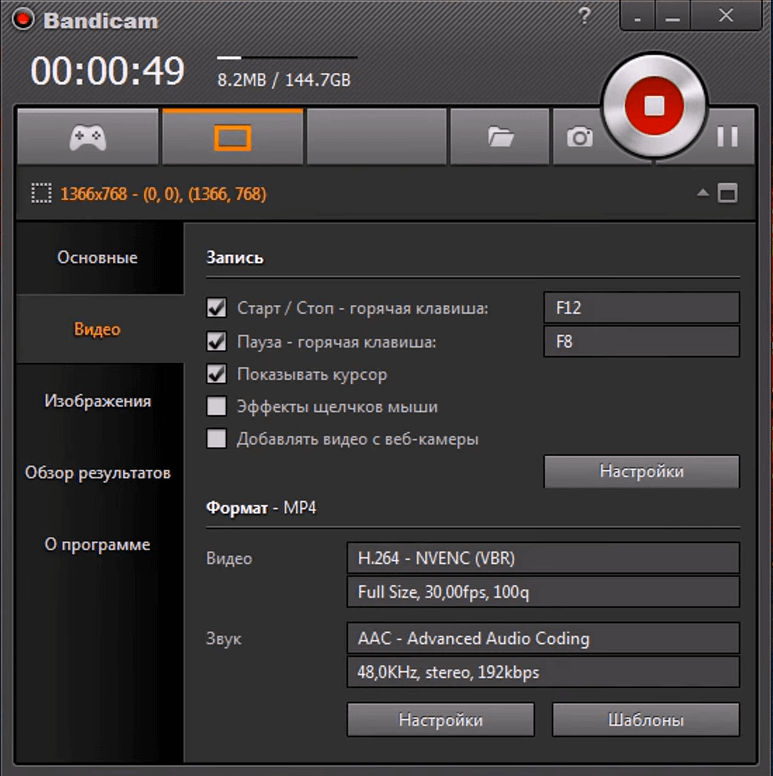Click Настройки button in Запись section
The height and width of the screenshot is (776, 773).
click(x=642, y=471)
